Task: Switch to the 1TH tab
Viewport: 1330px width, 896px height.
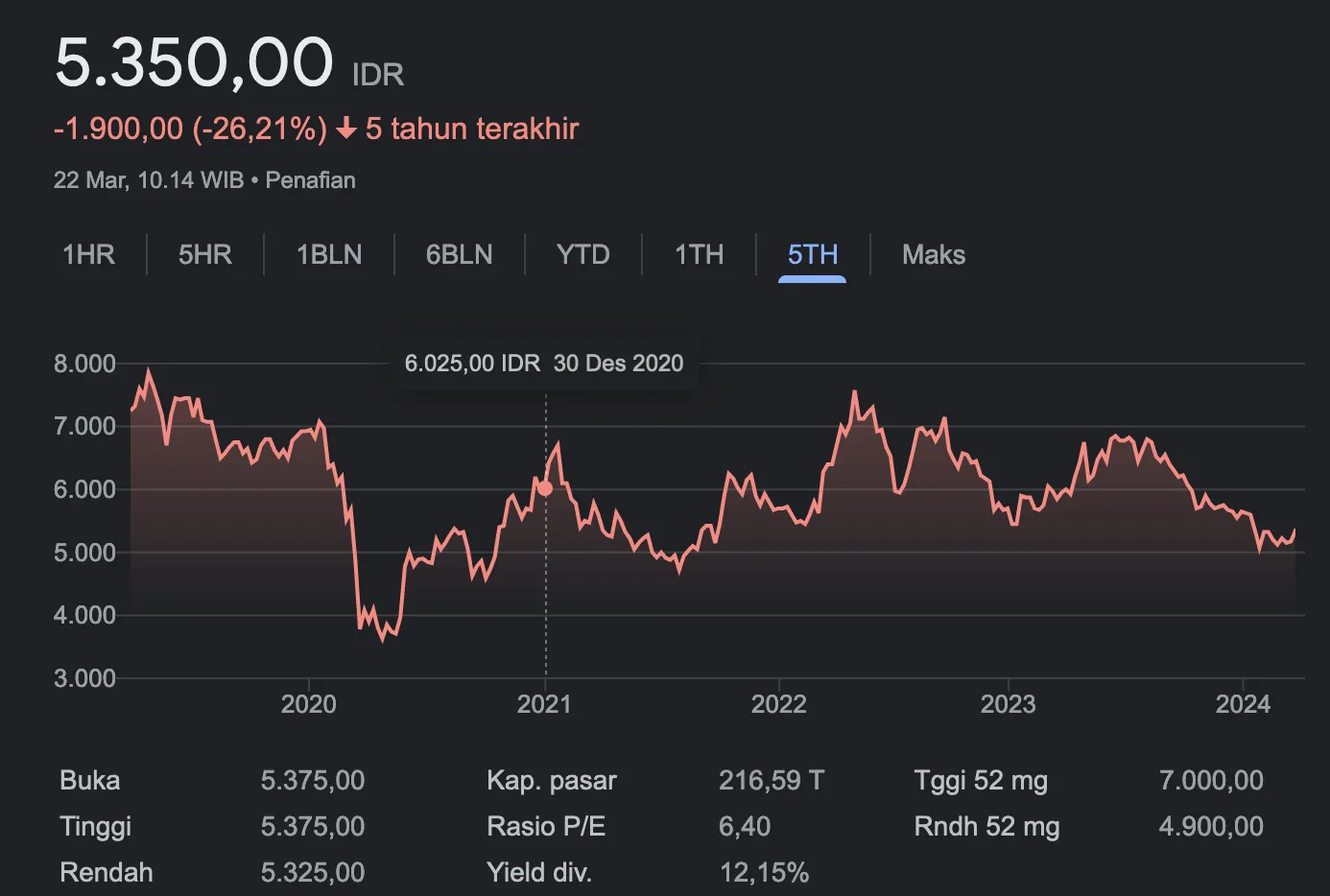Action: click(x=699, y=254)
